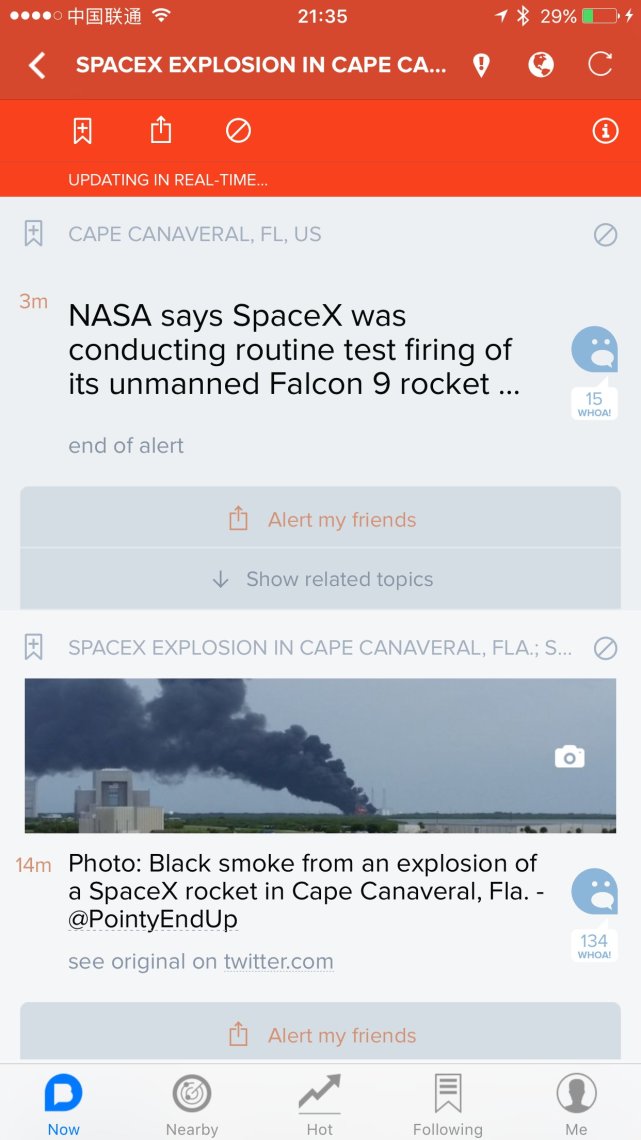Screen dimensions: 641x1140
Task: Bookmark this topic from the orange toolbar
Action: 82,131
